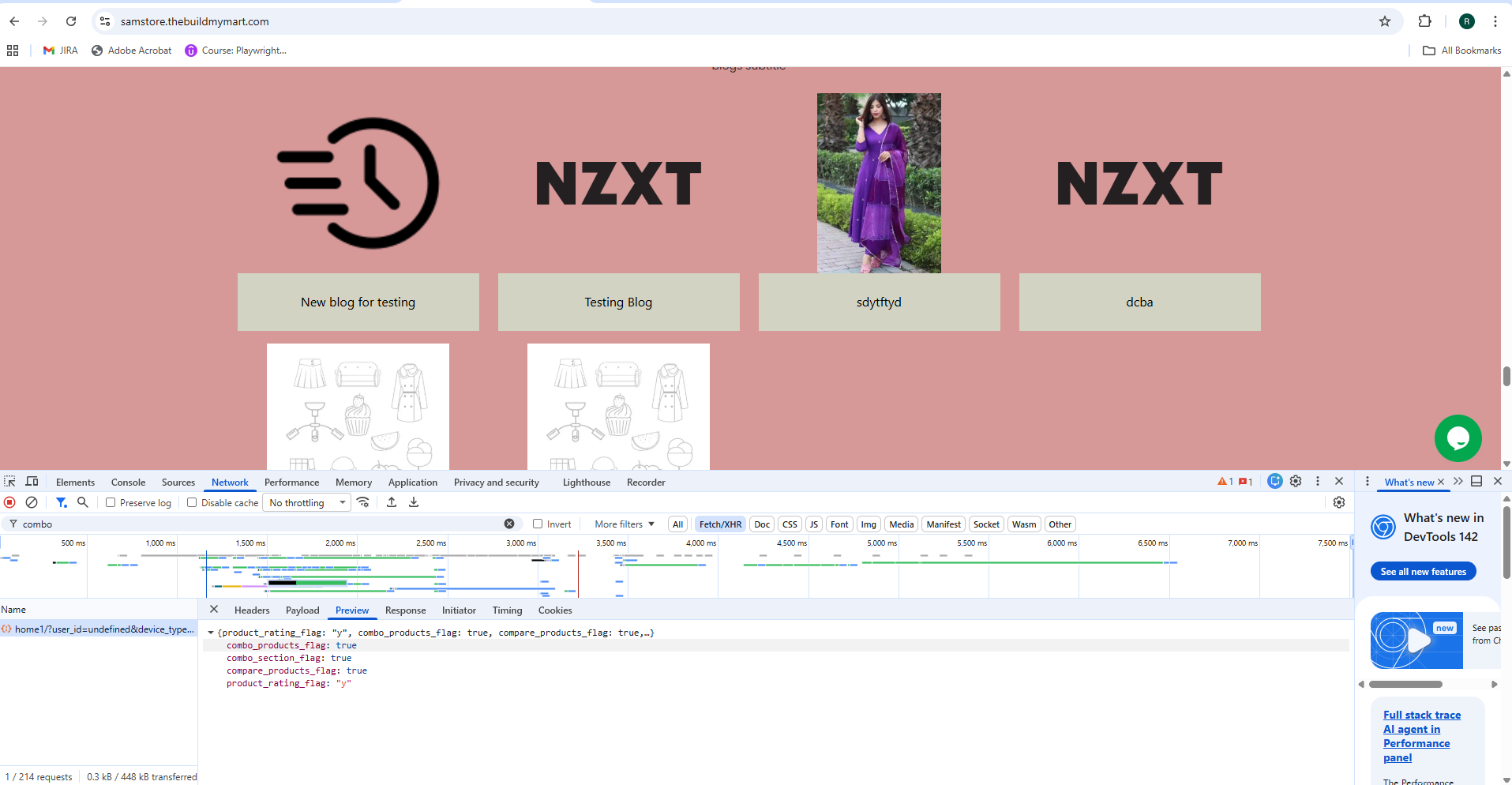Open the Performance tab
The height and width of the screenshot is (785, 1512).
point(291,482)
